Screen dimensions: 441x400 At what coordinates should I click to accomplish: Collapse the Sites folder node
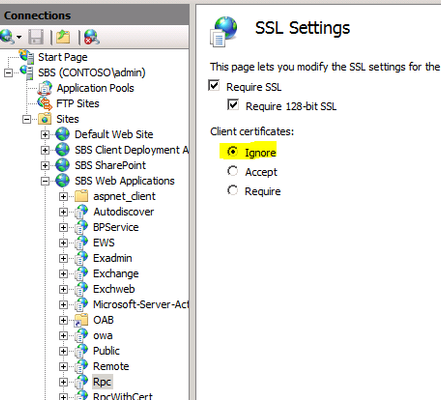tap(26, 119)
